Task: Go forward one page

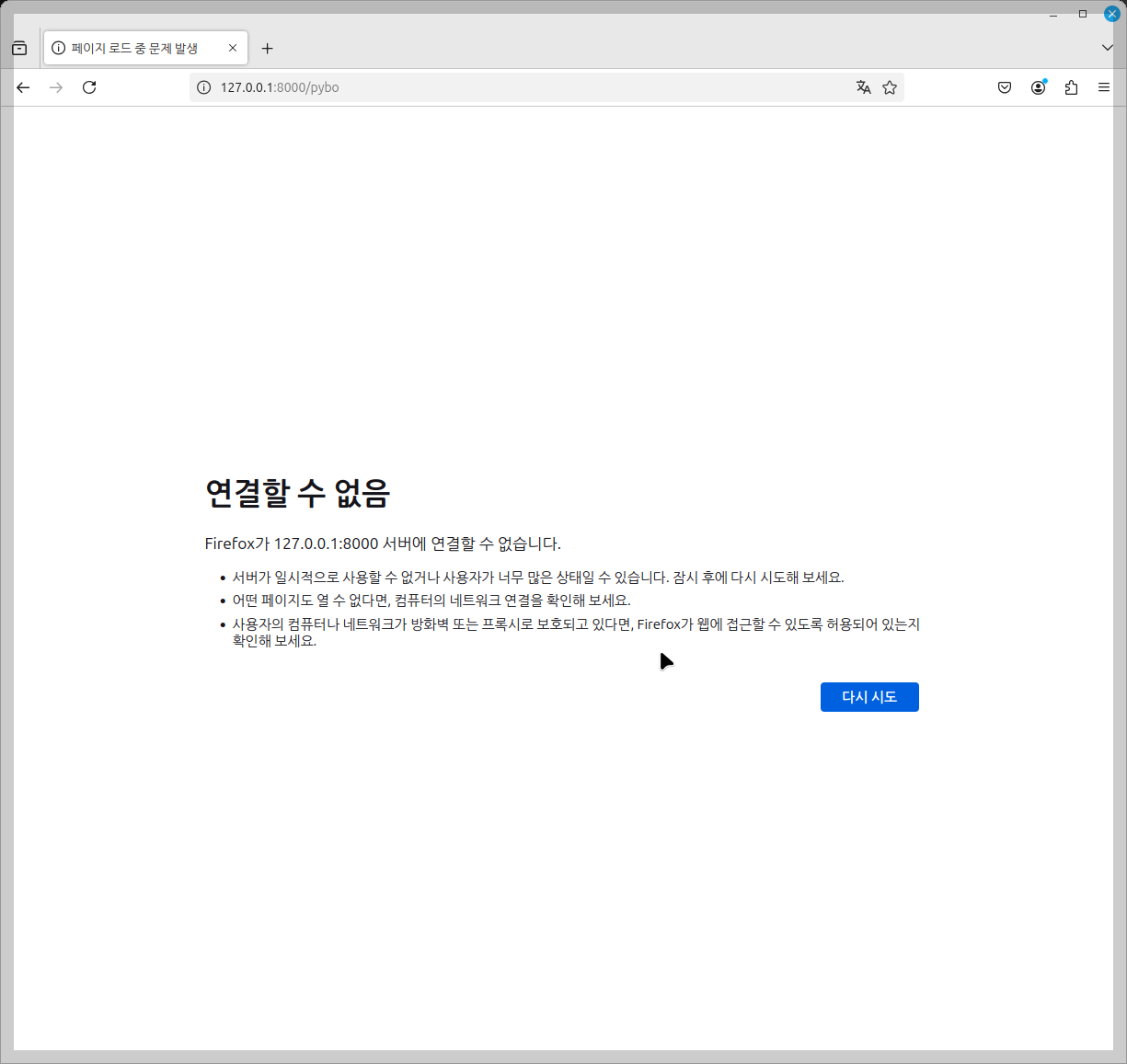Action: pos(56,87)
